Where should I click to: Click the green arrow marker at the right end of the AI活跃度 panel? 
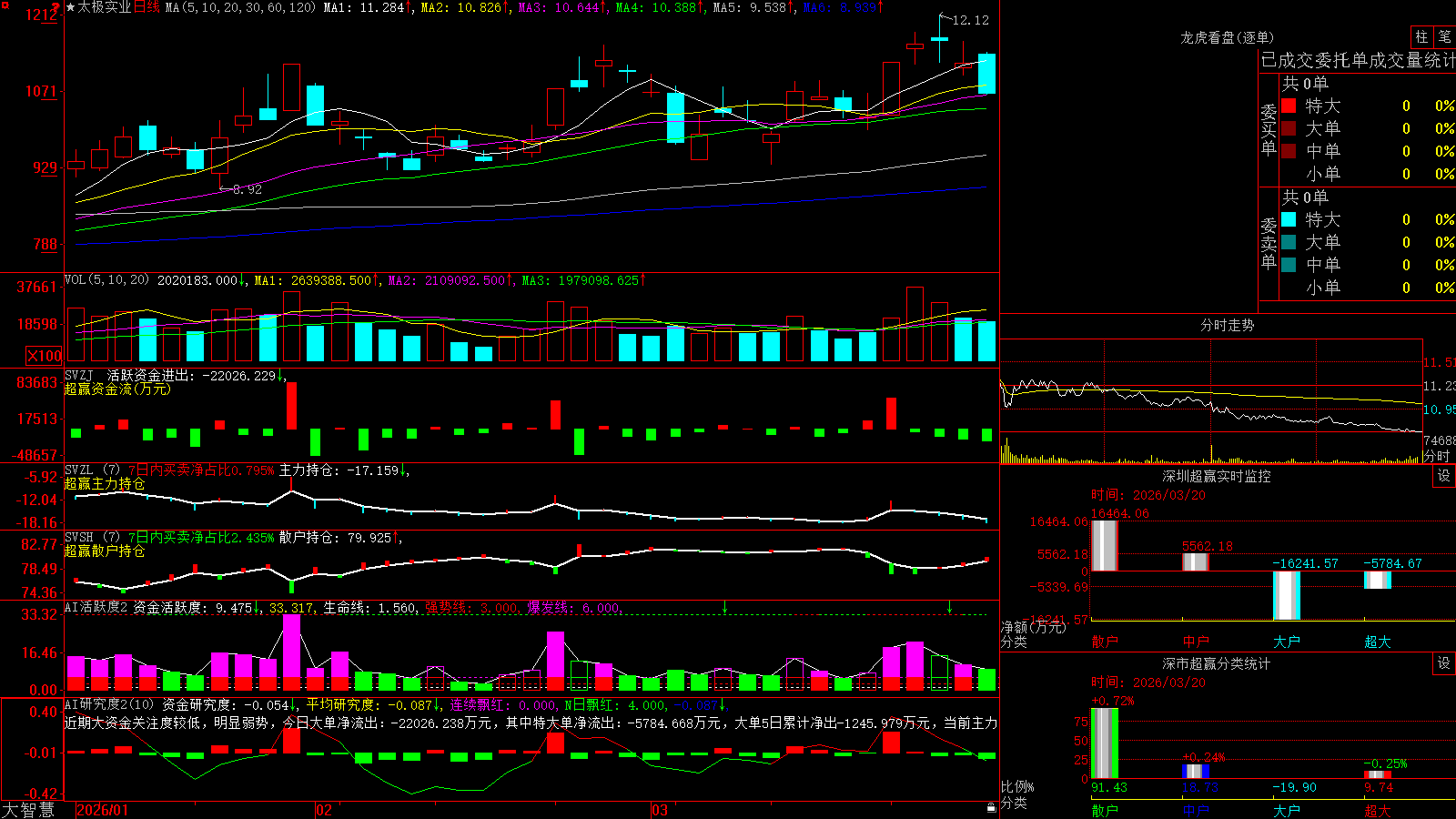[x=949, y=607]
